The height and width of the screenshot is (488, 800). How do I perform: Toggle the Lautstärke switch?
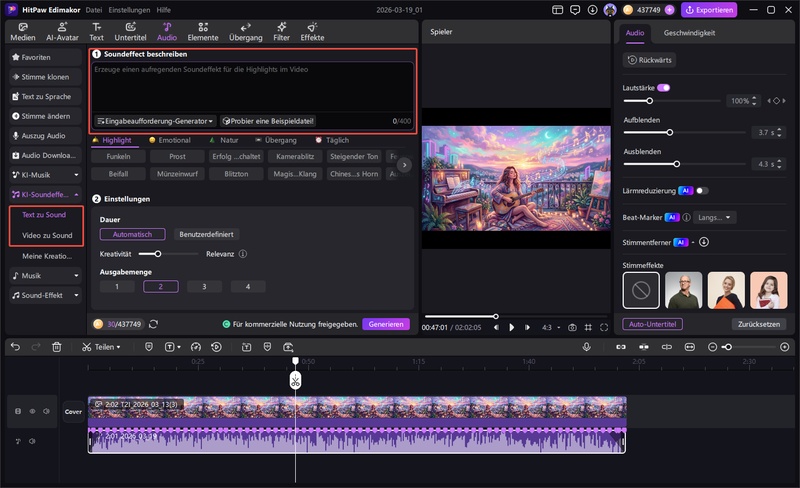[663, 88]
